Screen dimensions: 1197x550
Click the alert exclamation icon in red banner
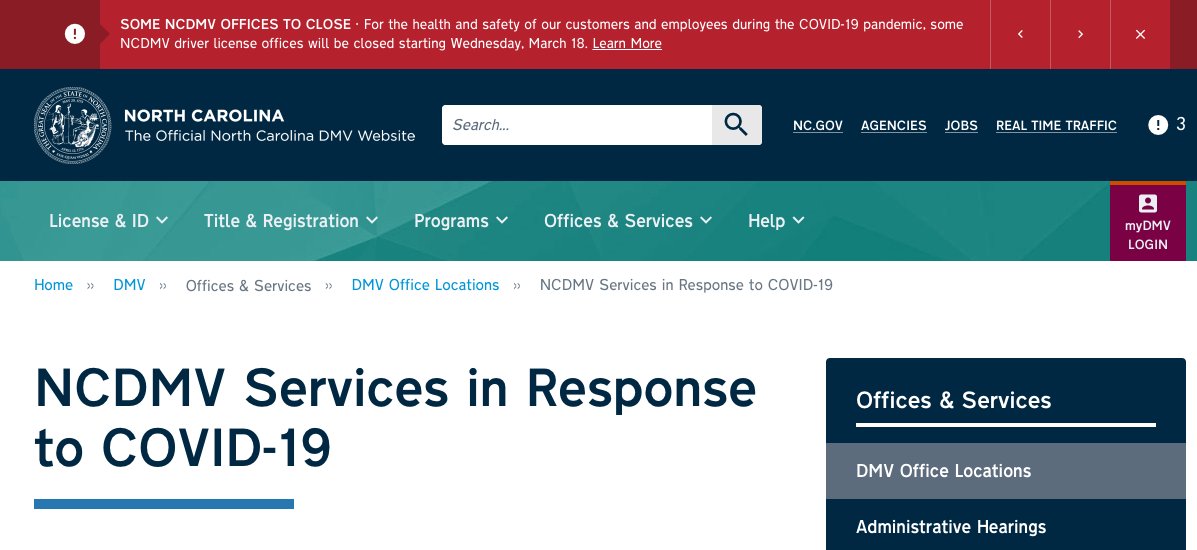75,34
